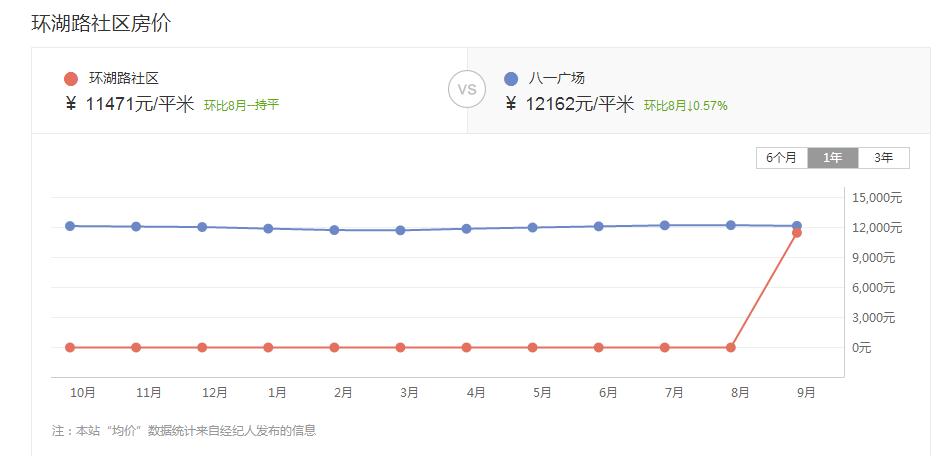This screenshot has width=938, height=456.
Task: Click the blue 6月 data point
Action: point(599,226)
